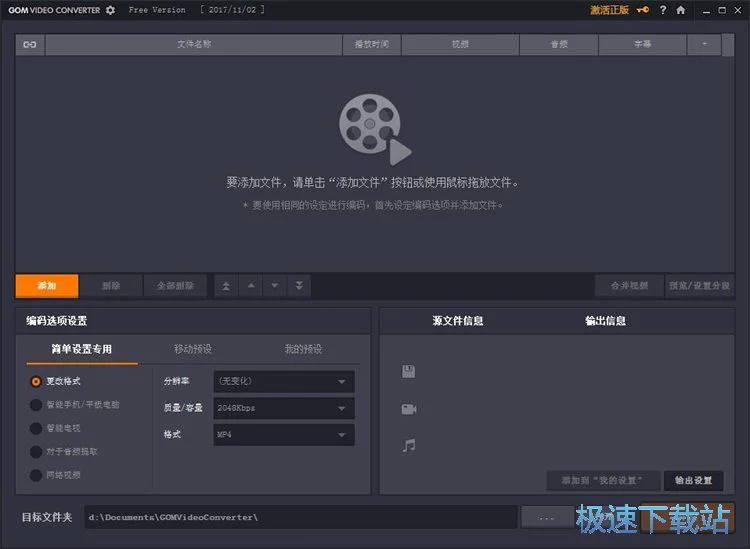Click the link icon in file list header
The image size is (750, 549).
30,44
